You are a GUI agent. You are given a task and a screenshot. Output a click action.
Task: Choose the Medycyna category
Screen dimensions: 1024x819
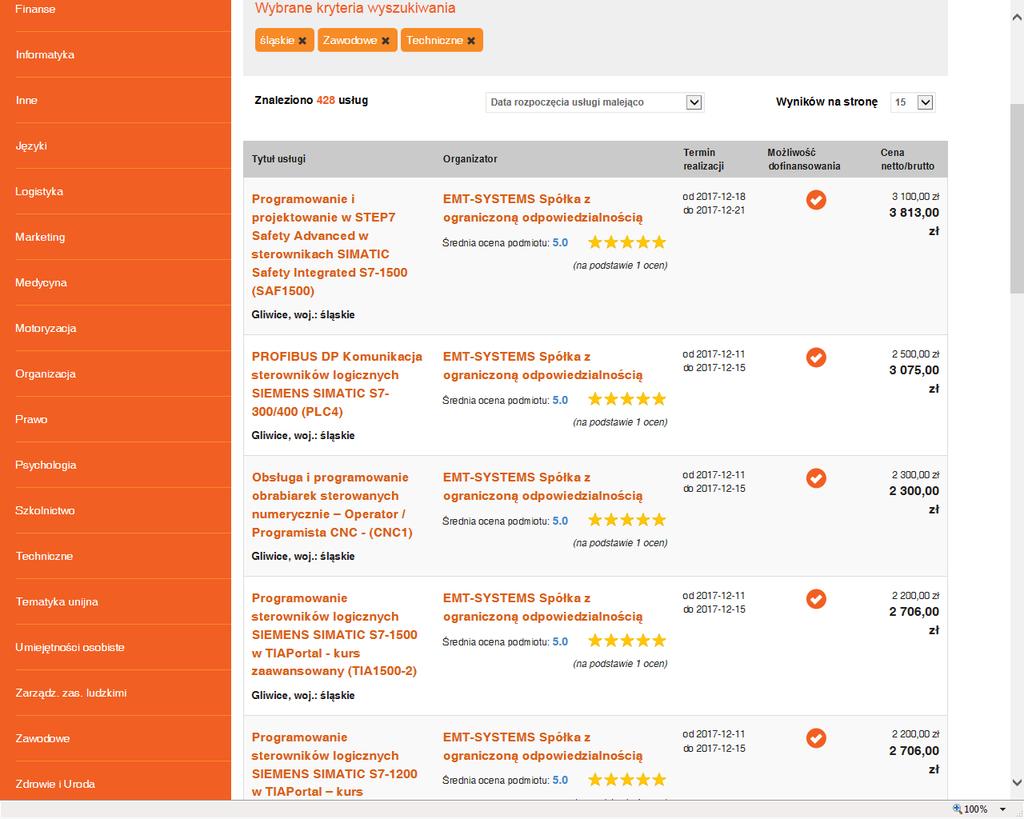pyautogui.click(x=41, y=283)
